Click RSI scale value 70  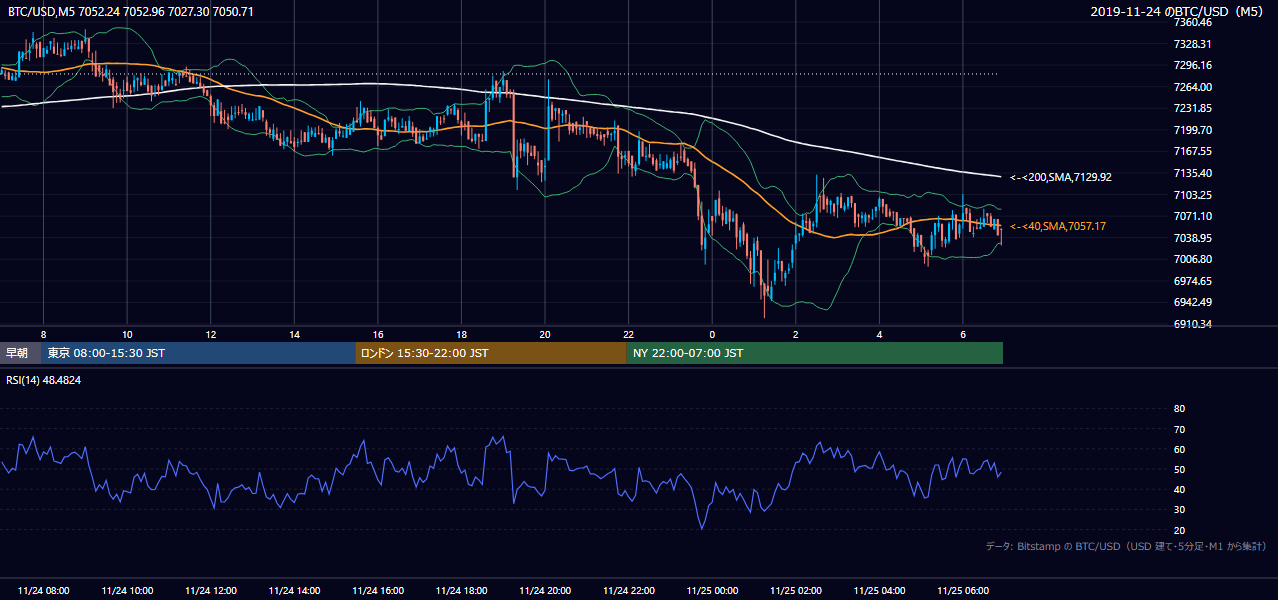click(1179, 429)
